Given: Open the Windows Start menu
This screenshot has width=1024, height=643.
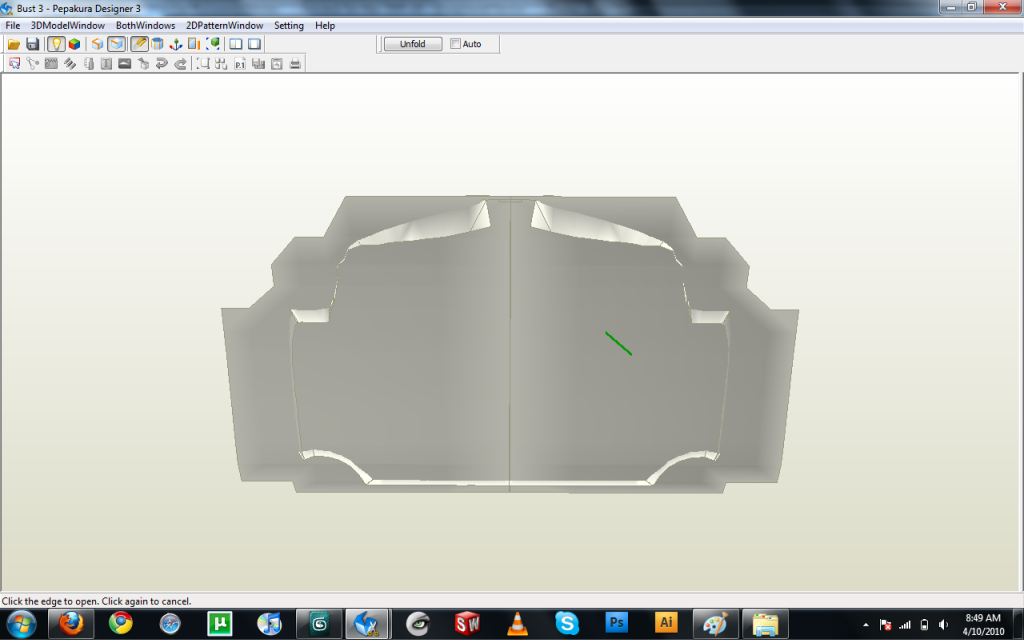Looking at the screenshot, I should tap(21, 625).
